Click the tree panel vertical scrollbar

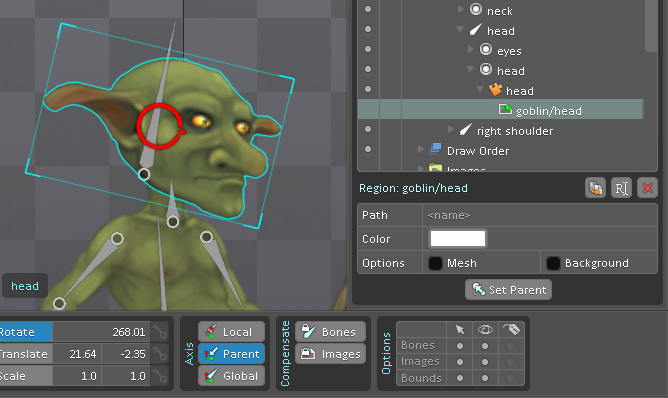(651, 26)
